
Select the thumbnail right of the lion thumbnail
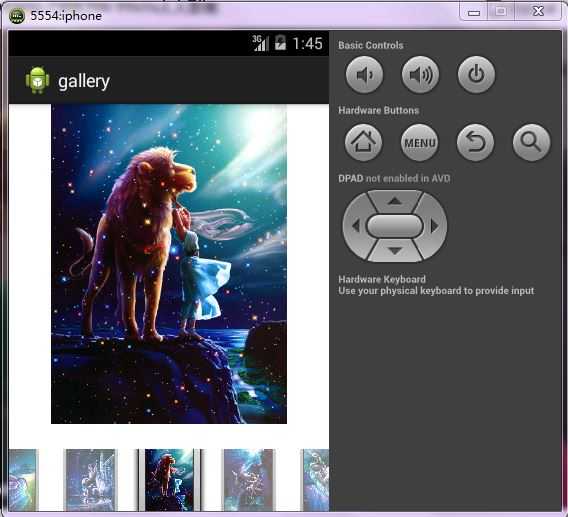pyautogui.click(x=249, y=480)
